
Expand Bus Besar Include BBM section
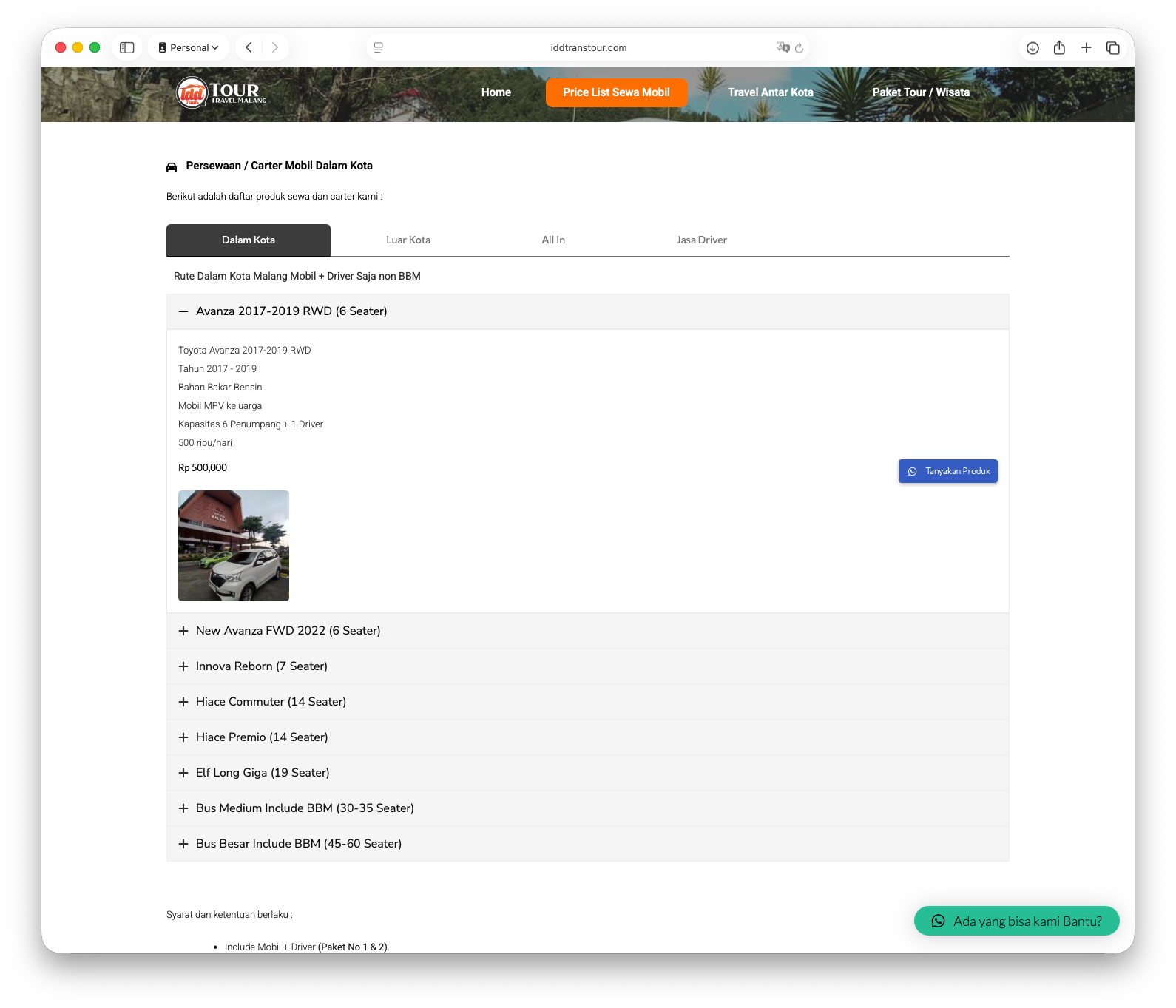tap(588, 844)
